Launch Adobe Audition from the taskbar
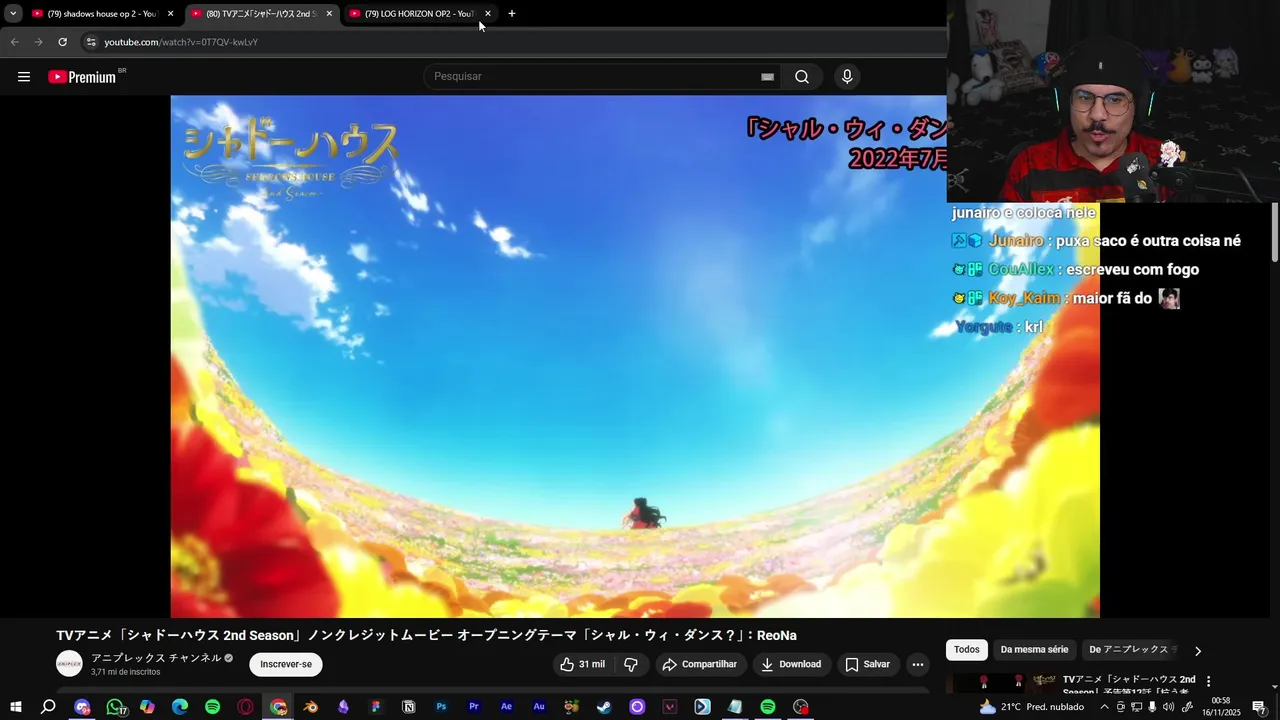1280x720 pixels. (539, 707)
